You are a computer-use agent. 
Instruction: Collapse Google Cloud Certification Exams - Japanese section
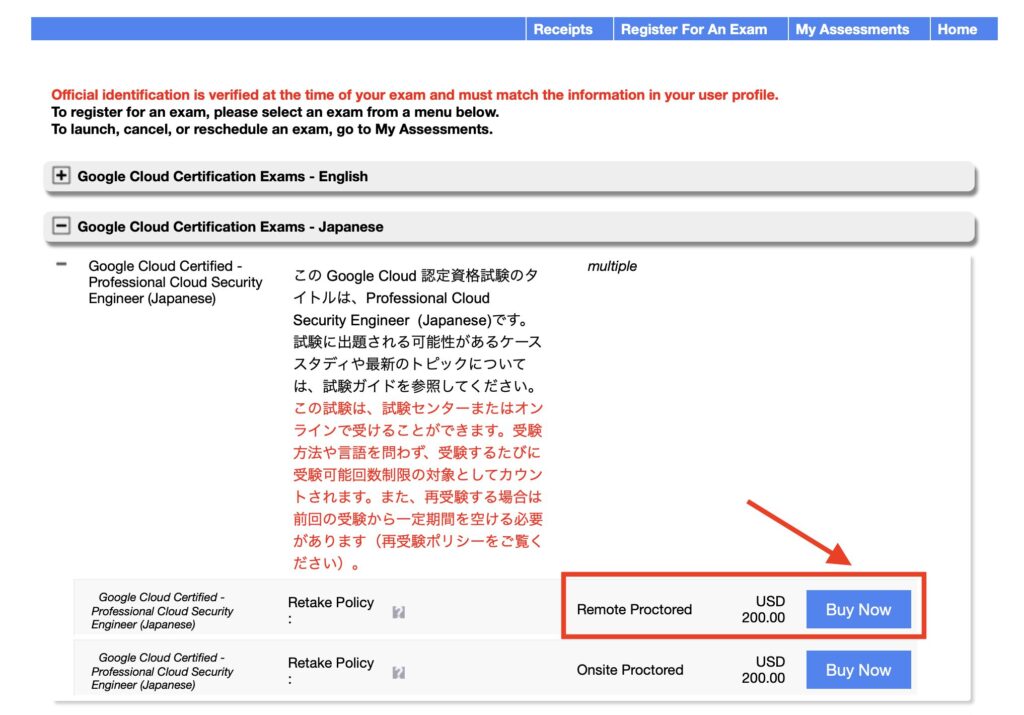click(61, 226)
